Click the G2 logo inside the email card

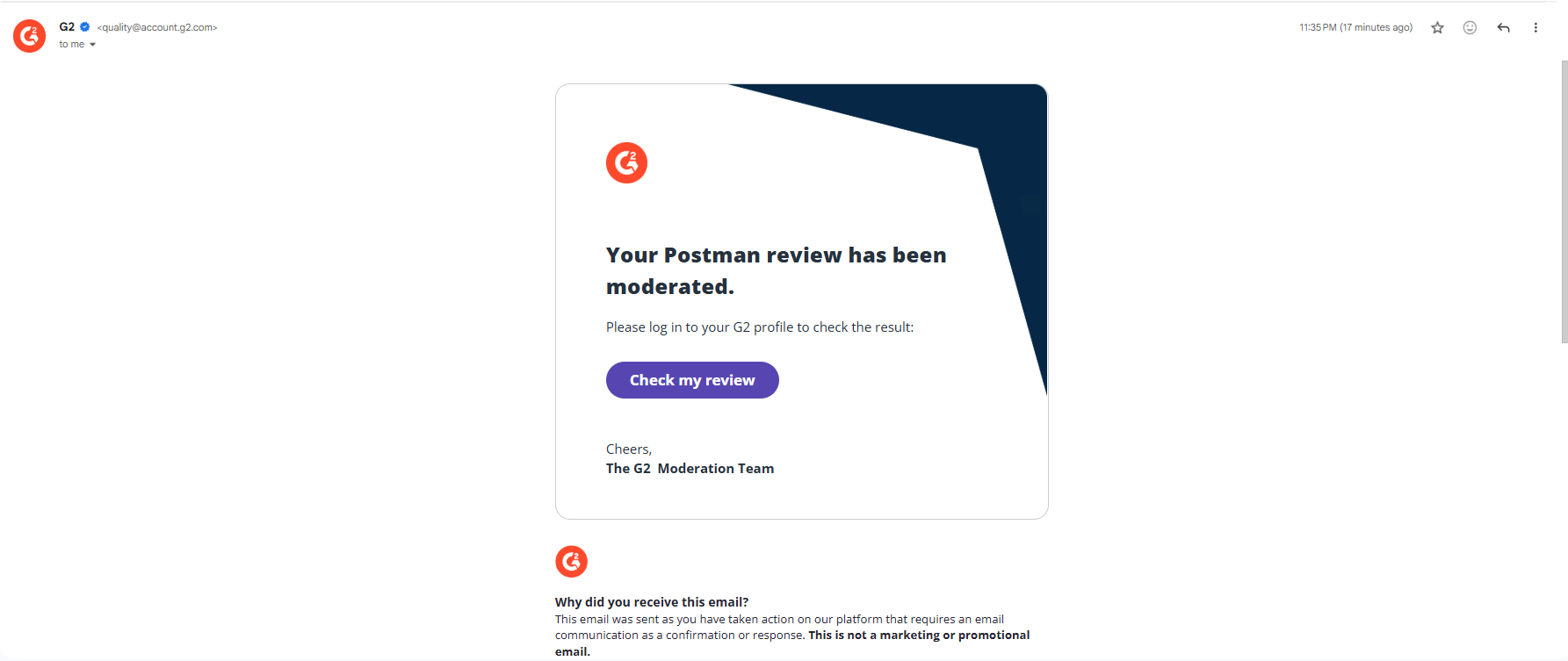tap(626, 163)
